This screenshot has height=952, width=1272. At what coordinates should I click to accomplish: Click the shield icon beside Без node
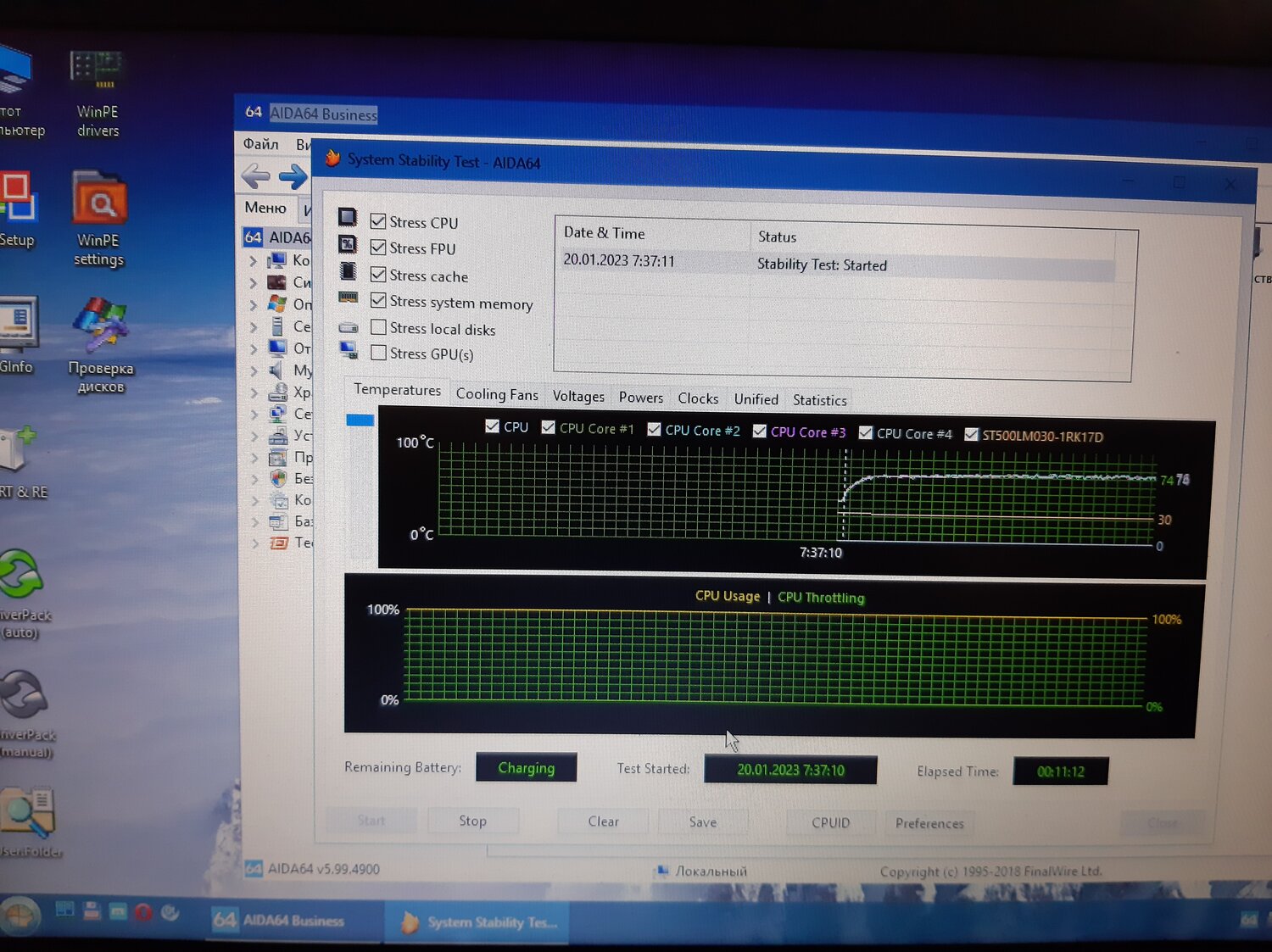(x=278, y=478)
